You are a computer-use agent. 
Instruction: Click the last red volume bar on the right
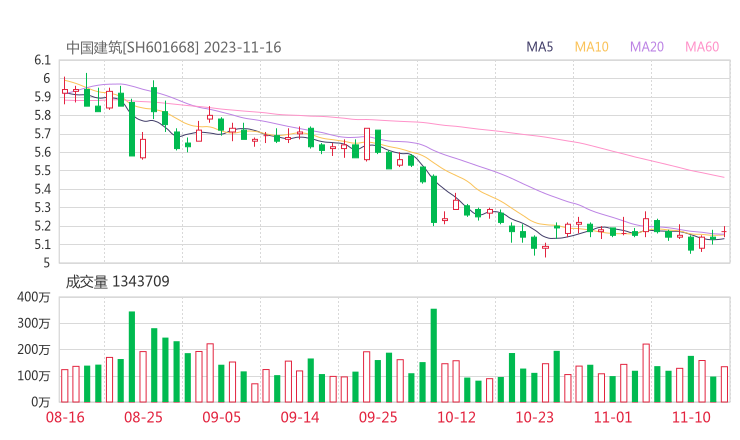[x=724, y=384]
